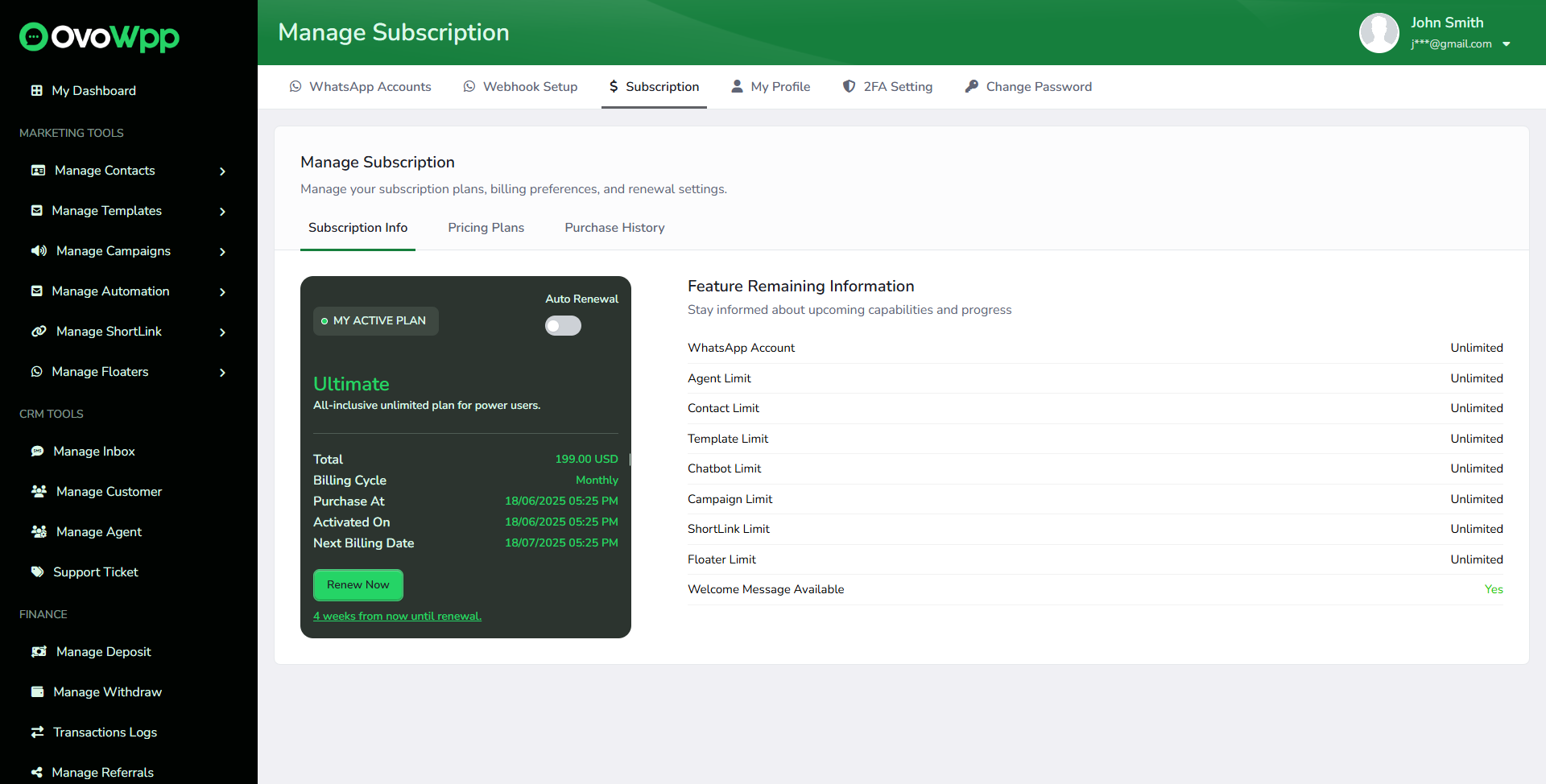The width and height of the screenshot is (1546, 784).
Task: Click the Floater Limit Unlimited value
Action: [x=1477, y=559]
